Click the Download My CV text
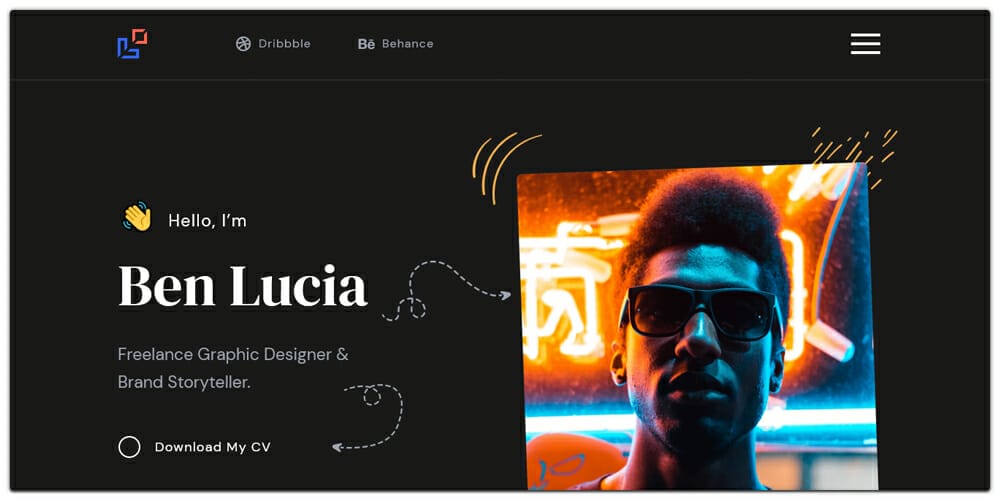Image resolution: width=1000 pixels, height=500 pixels. click(213, 447)
